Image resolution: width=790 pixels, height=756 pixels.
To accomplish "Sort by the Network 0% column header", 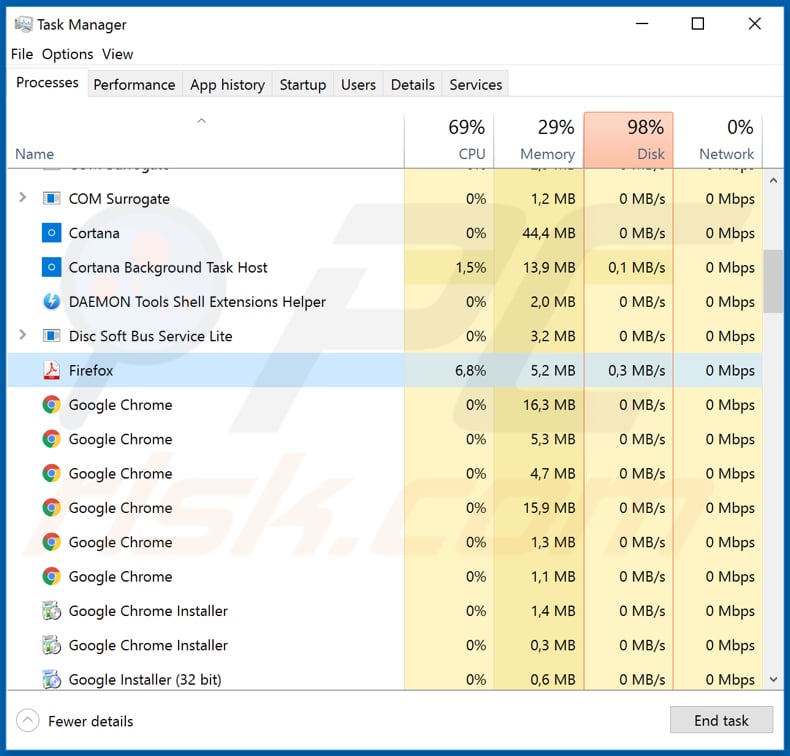I will [718, 140].
